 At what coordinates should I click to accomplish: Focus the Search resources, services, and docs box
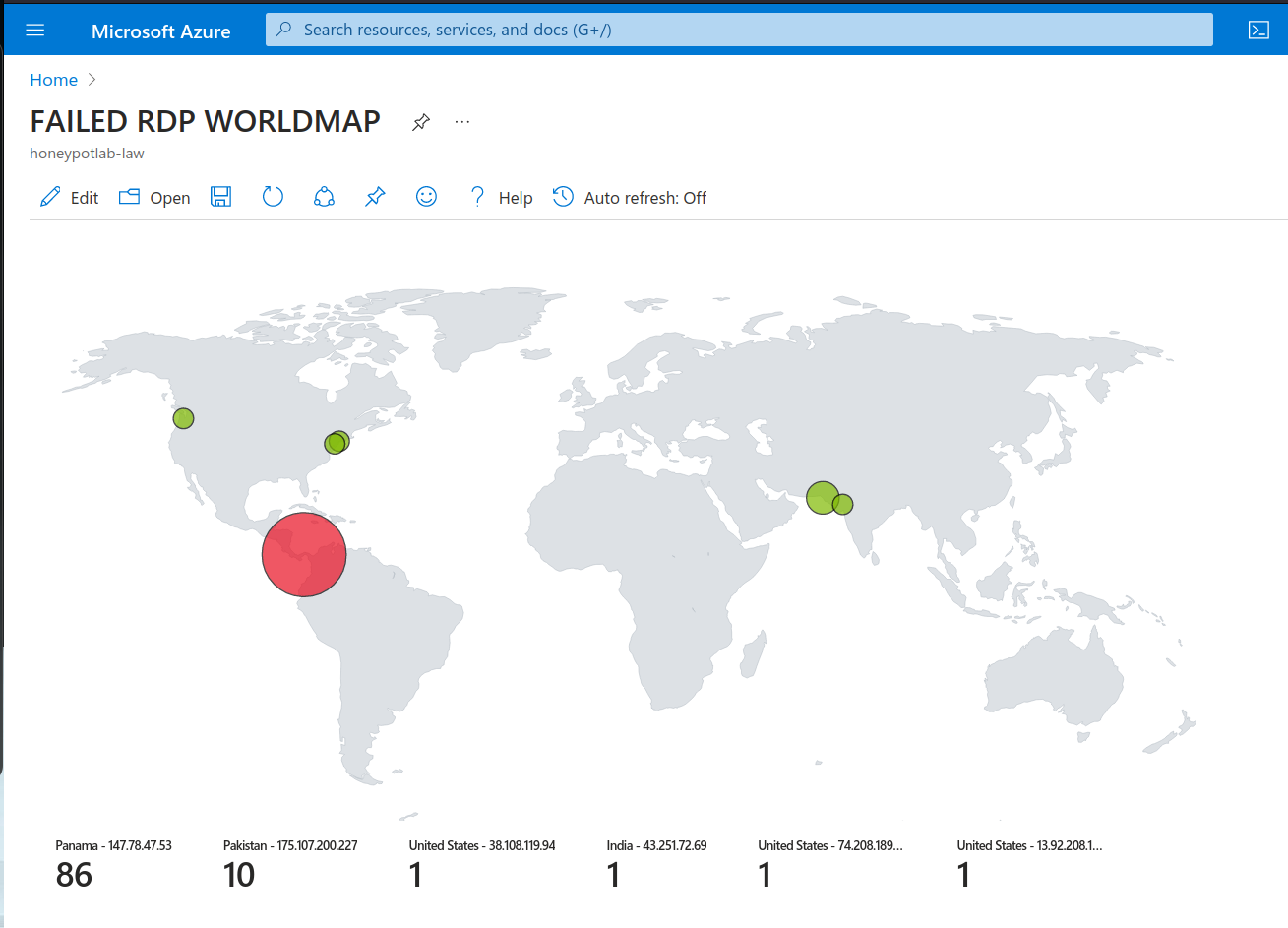739,30
